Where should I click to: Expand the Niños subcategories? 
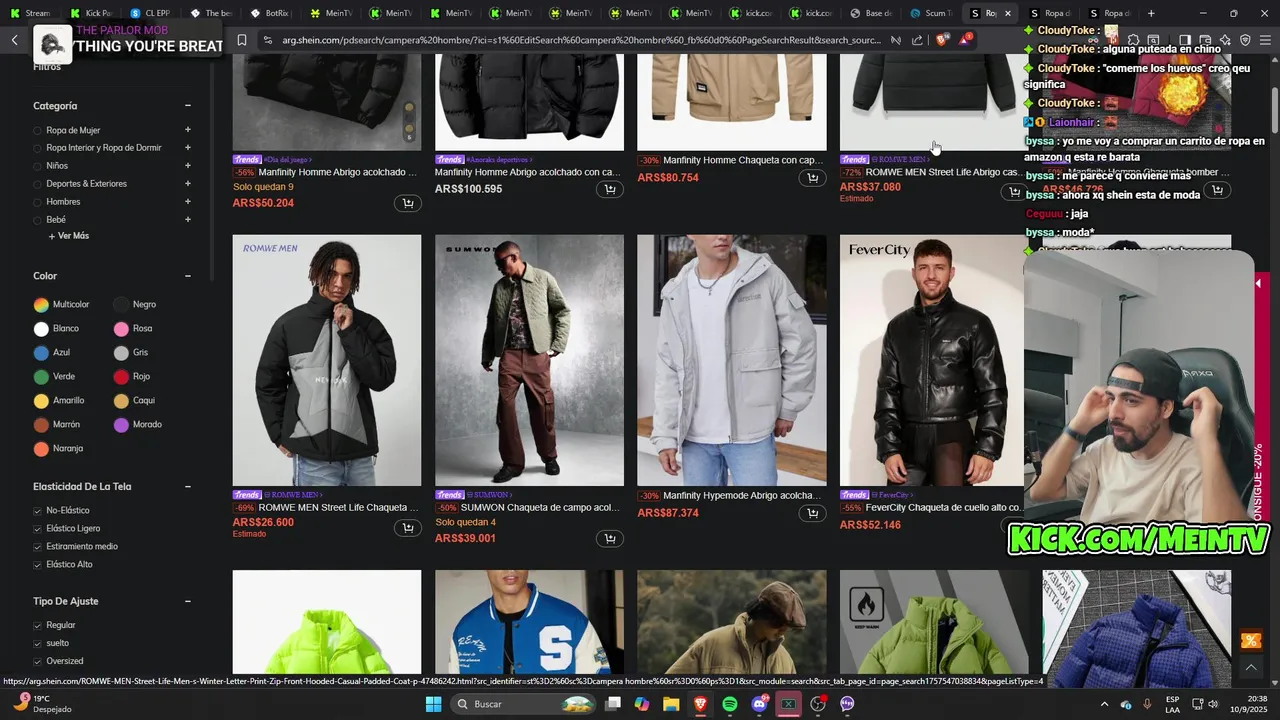[x=187, y=166]
